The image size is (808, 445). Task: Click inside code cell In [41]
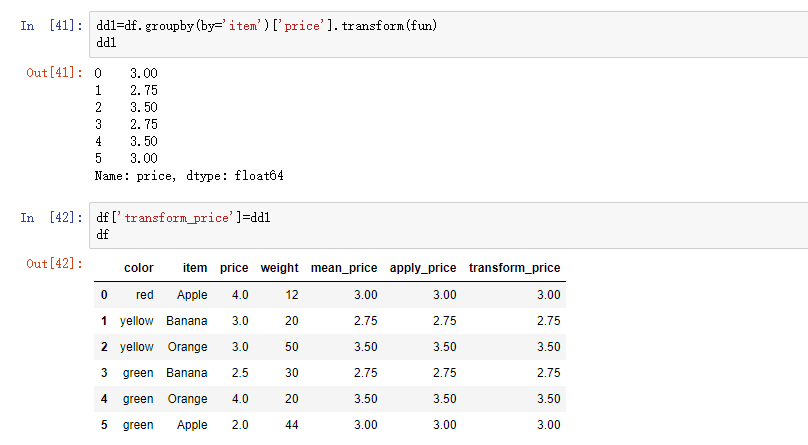tap(448, 35)
